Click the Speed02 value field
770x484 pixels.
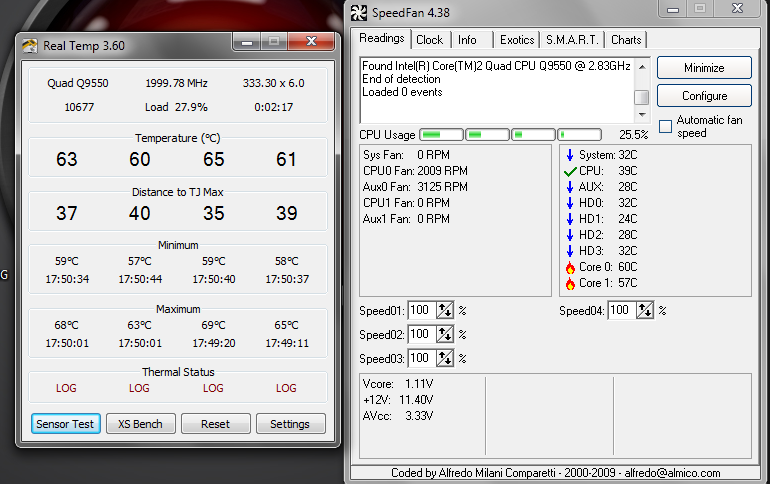tap(422, 334)
